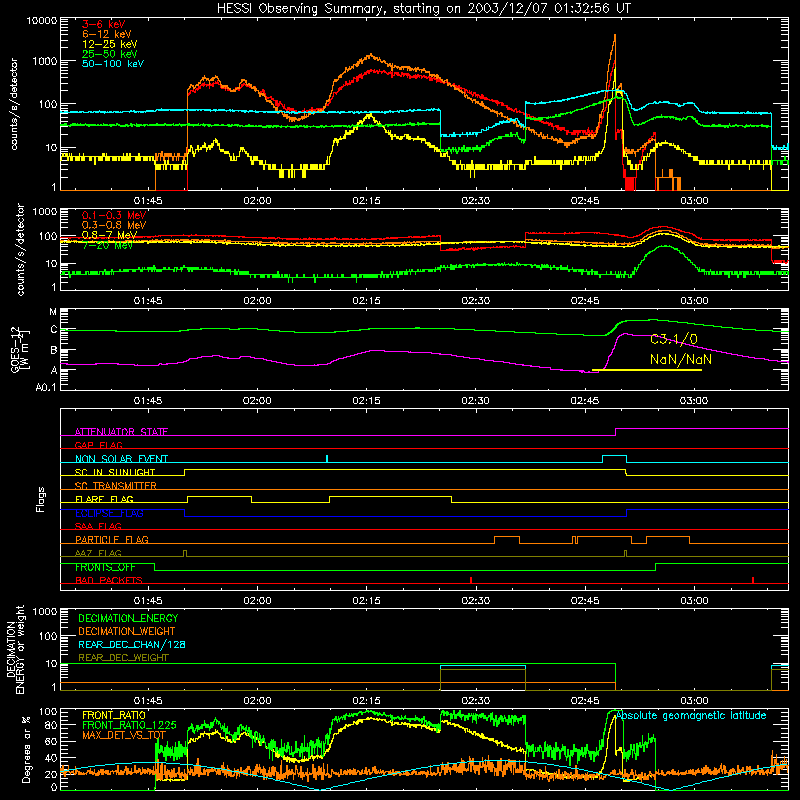
Task: Click the A0.1 label on GOES axis
Action: [x=46, y=387]
